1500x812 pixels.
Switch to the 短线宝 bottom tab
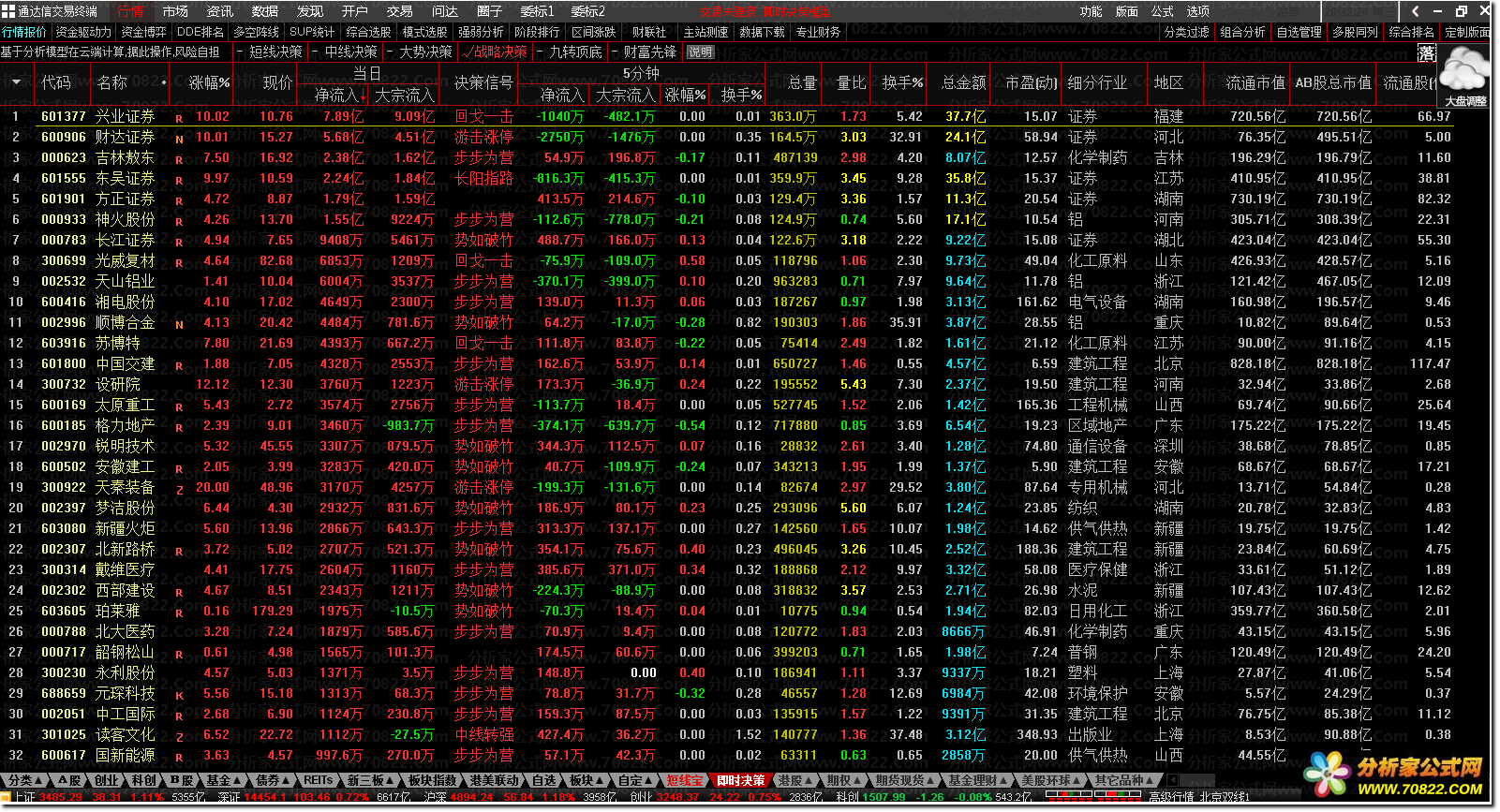tap(685, 780)
